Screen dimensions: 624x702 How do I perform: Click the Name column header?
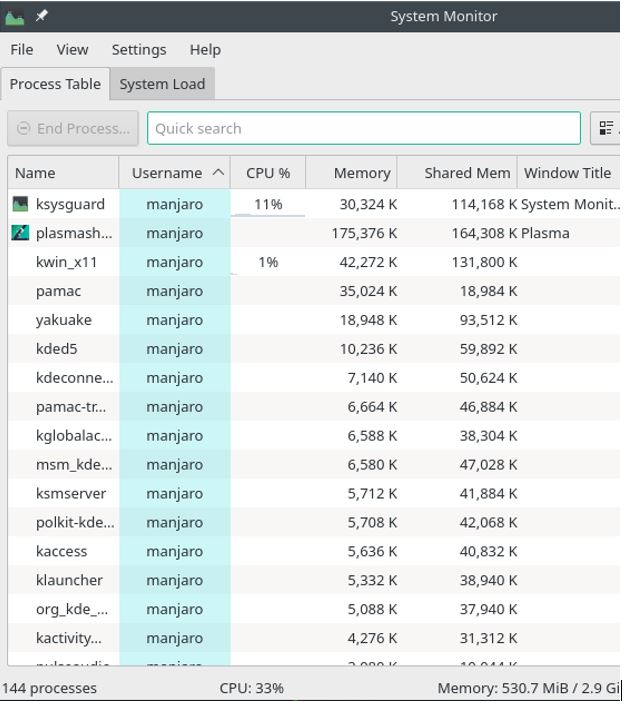pos(62,173)
